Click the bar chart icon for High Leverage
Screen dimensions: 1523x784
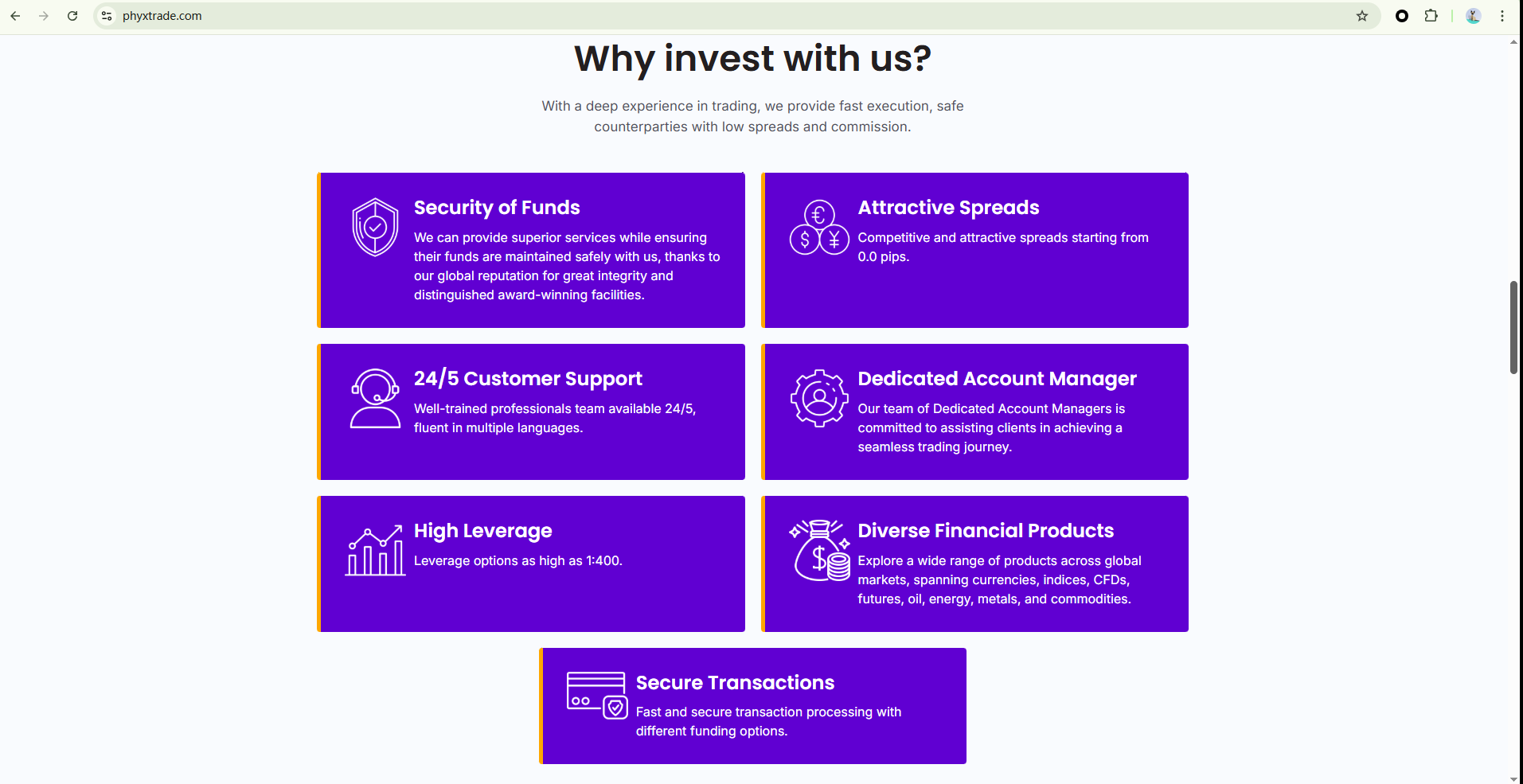tap(375, 550)
